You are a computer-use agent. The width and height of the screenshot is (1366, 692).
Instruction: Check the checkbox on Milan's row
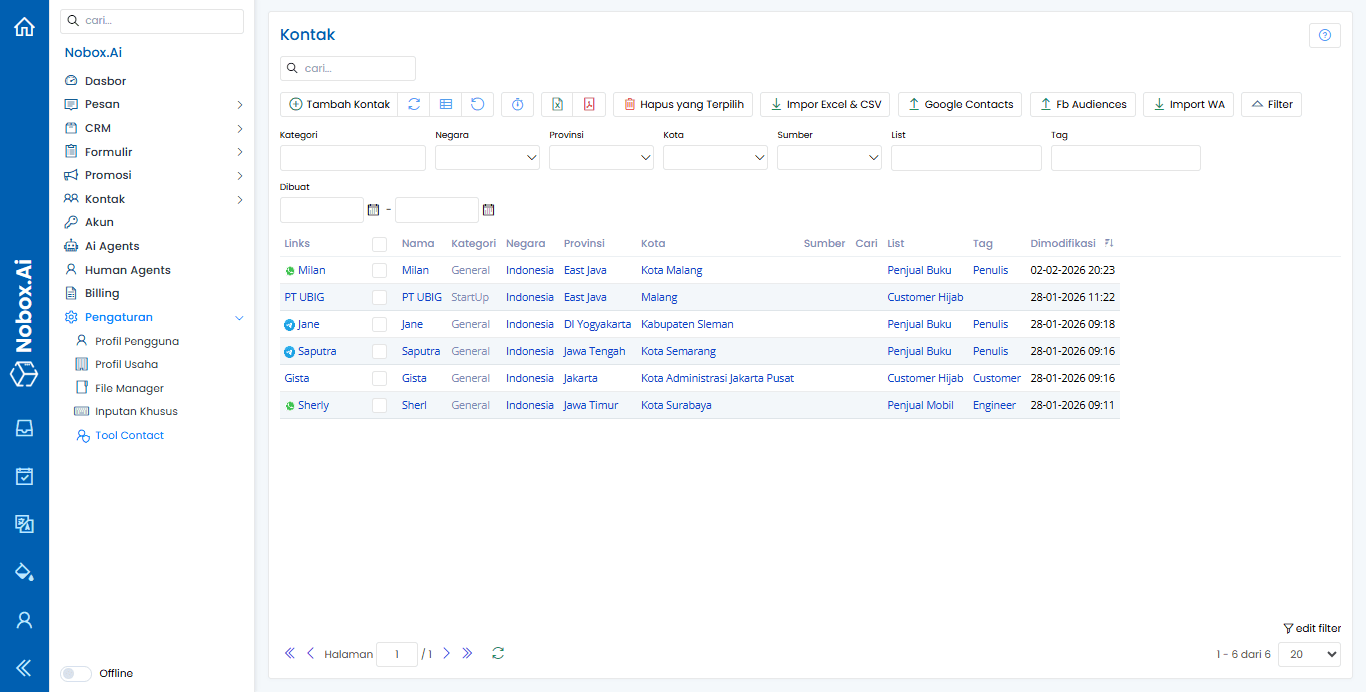point(379,269)
